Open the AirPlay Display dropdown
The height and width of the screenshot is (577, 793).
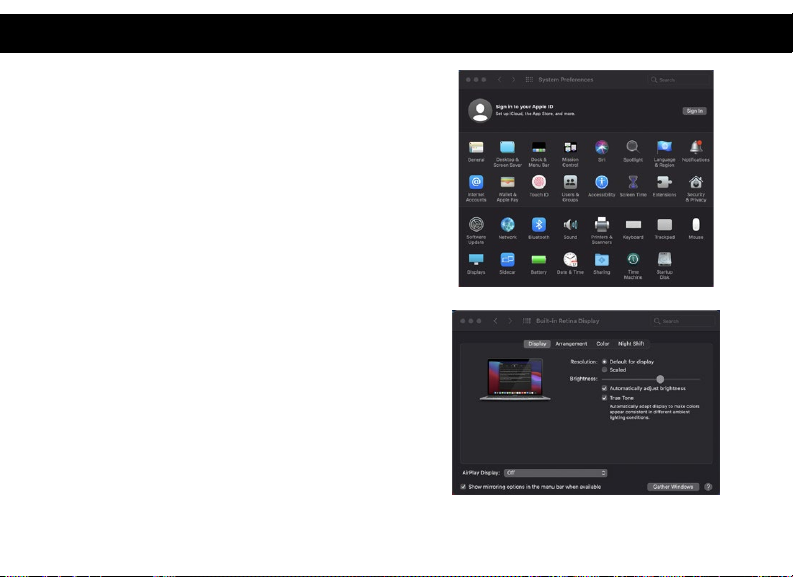pyautogui.click(x=555, y=473)
